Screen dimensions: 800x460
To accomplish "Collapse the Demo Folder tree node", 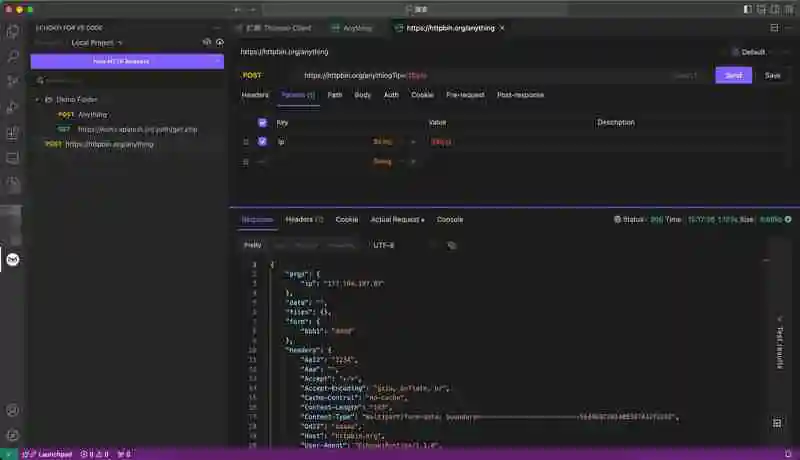I will pyautogui.click(x=37, y=99).
